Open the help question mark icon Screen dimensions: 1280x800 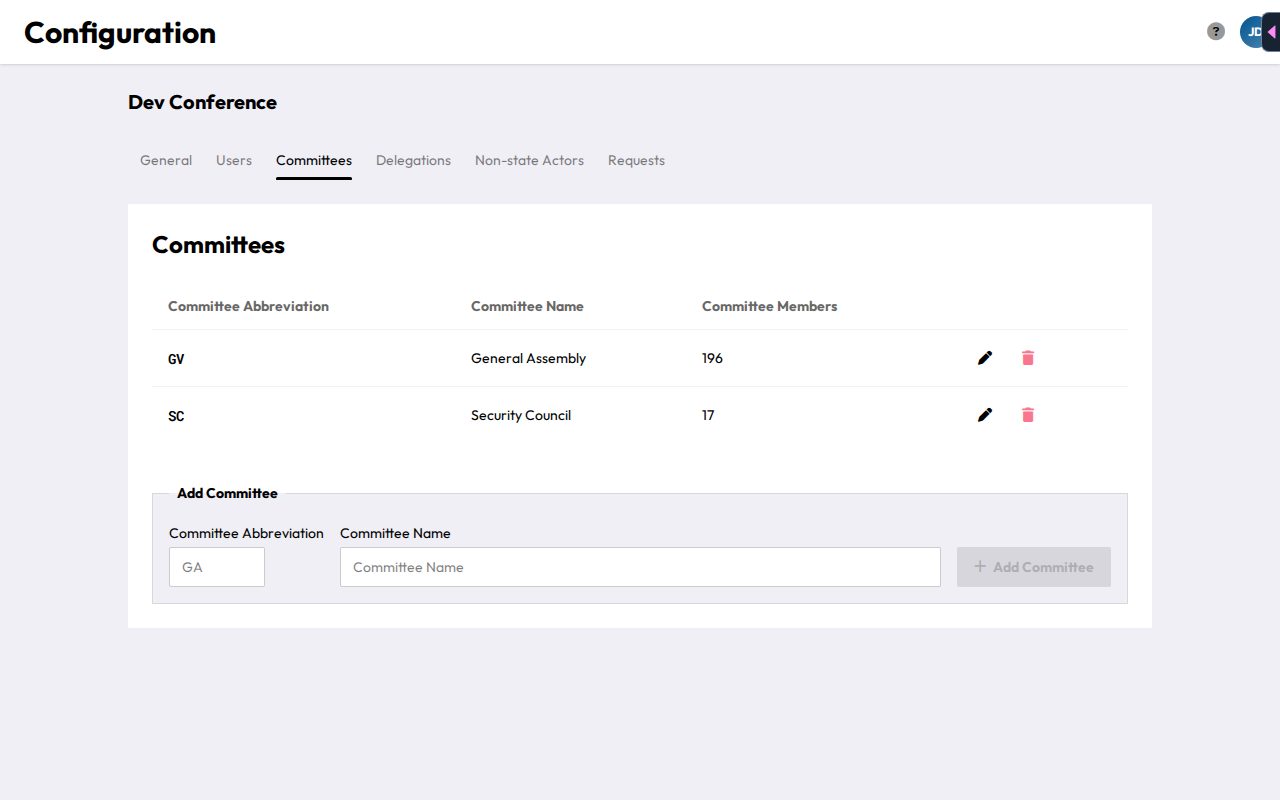1216,31
